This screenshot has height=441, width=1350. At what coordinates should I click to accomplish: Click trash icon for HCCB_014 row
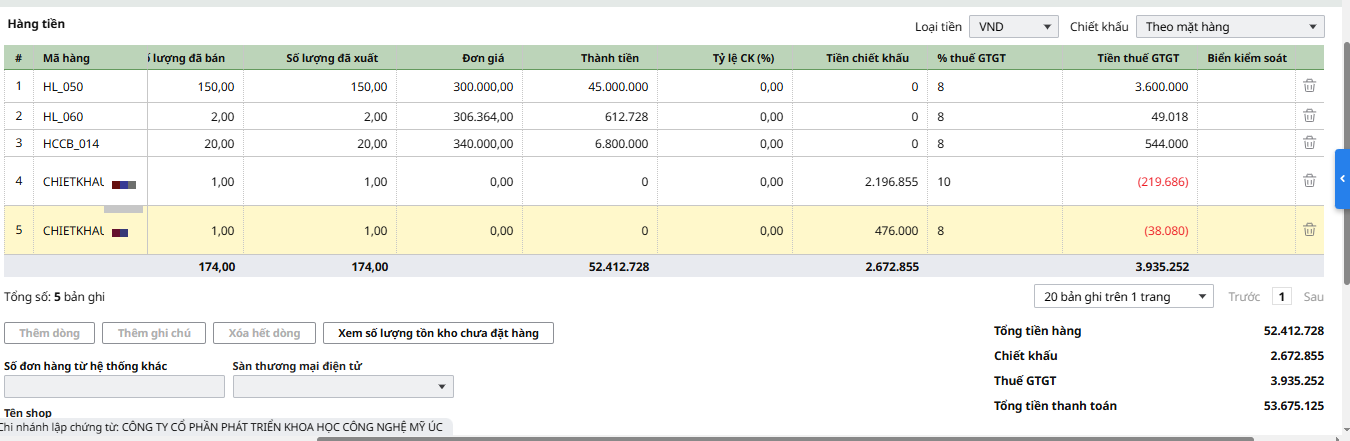[1309, 143]
